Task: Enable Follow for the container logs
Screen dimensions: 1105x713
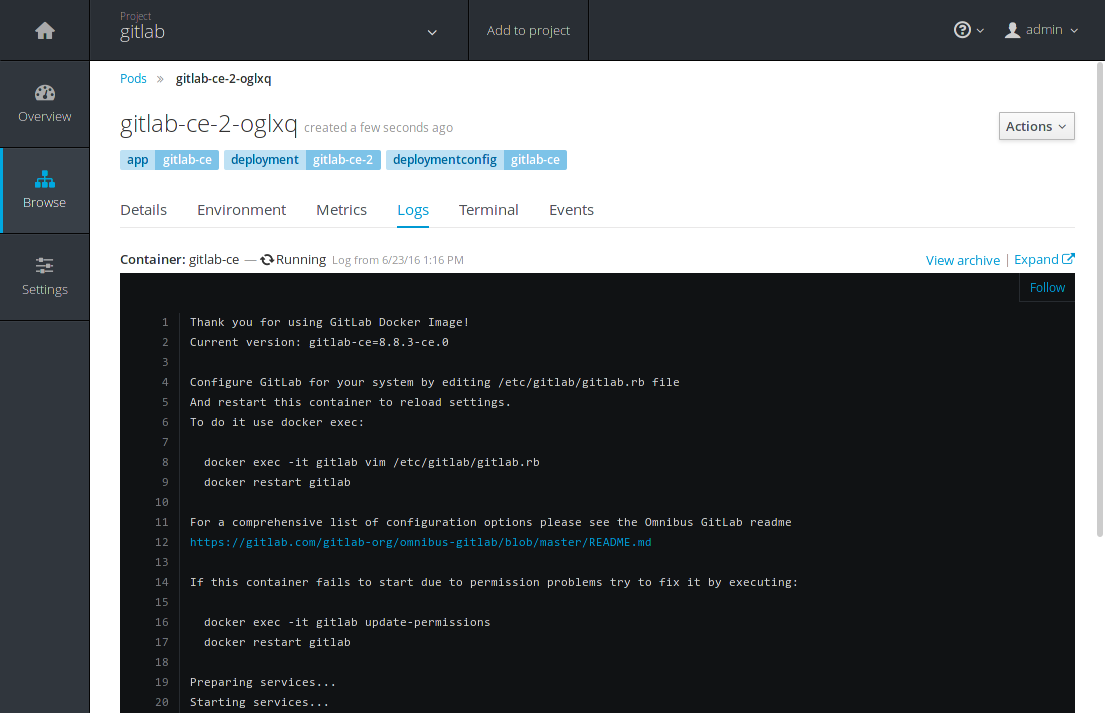Action: (x=1046, y=287)
